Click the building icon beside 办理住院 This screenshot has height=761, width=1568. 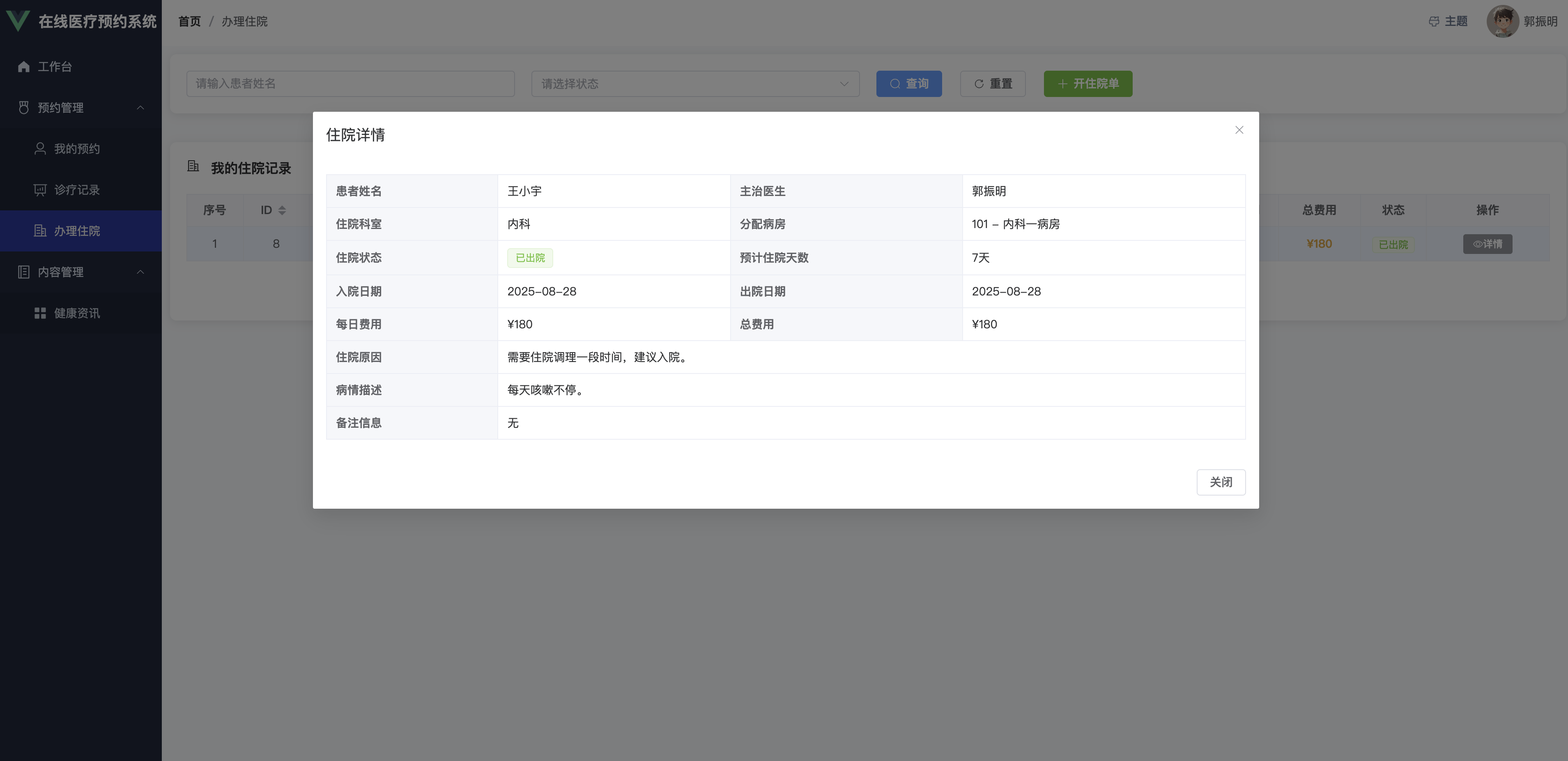[x=40, y=231]
